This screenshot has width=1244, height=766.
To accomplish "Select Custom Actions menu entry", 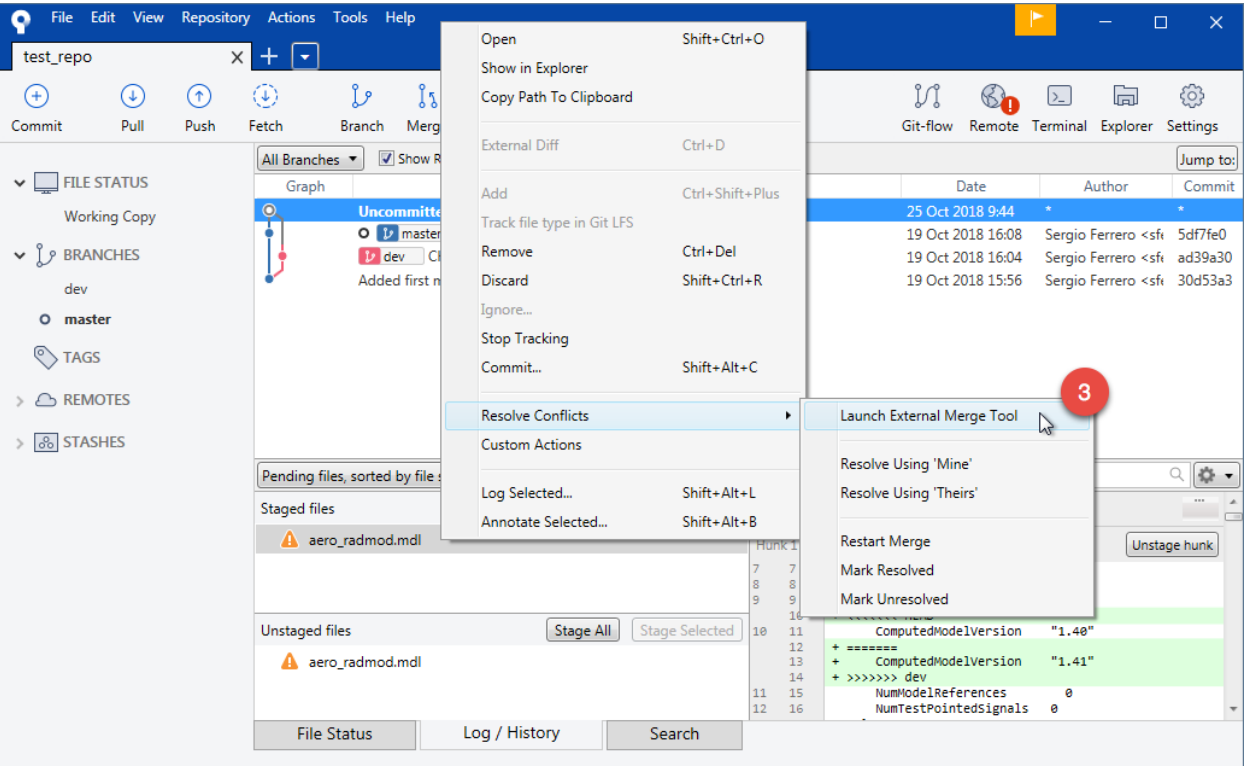I will point(622,445).
